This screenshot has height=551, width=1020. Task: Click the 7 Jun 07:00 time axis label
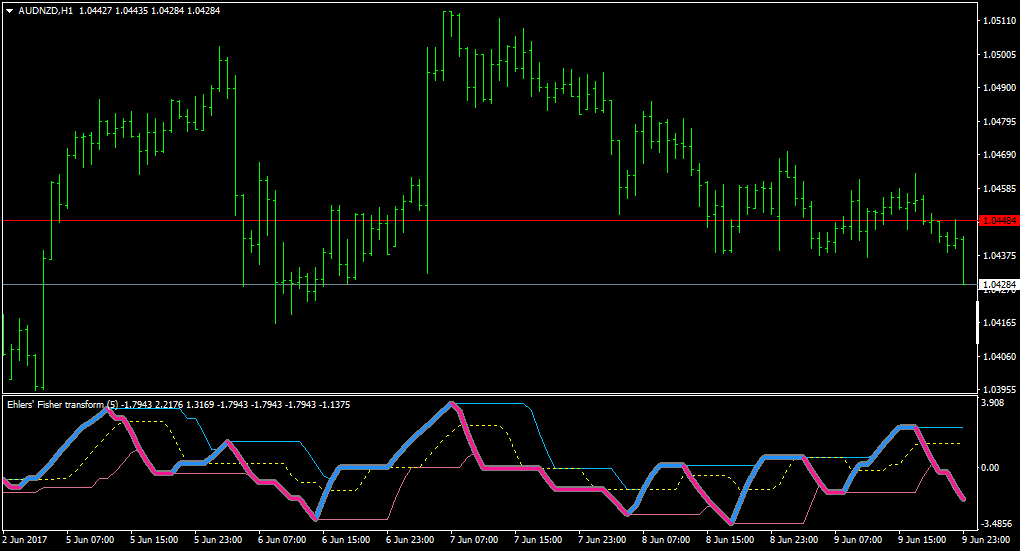(x=474, y=540)
